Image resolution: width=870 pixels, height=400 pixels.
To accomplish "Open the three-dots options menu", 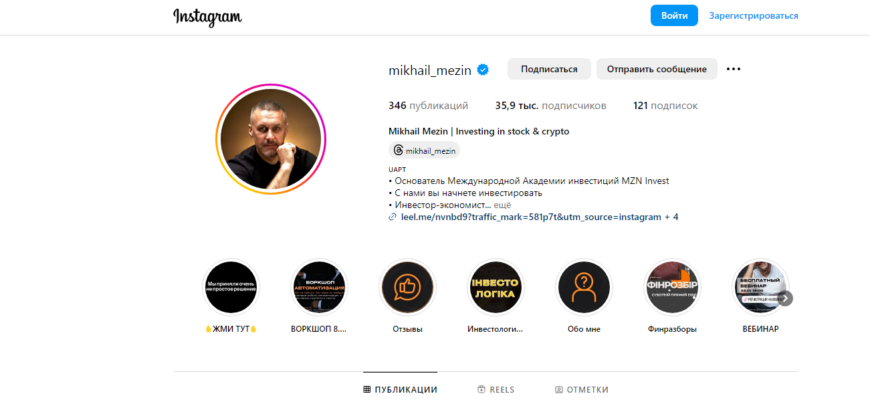I will point(734,69).
